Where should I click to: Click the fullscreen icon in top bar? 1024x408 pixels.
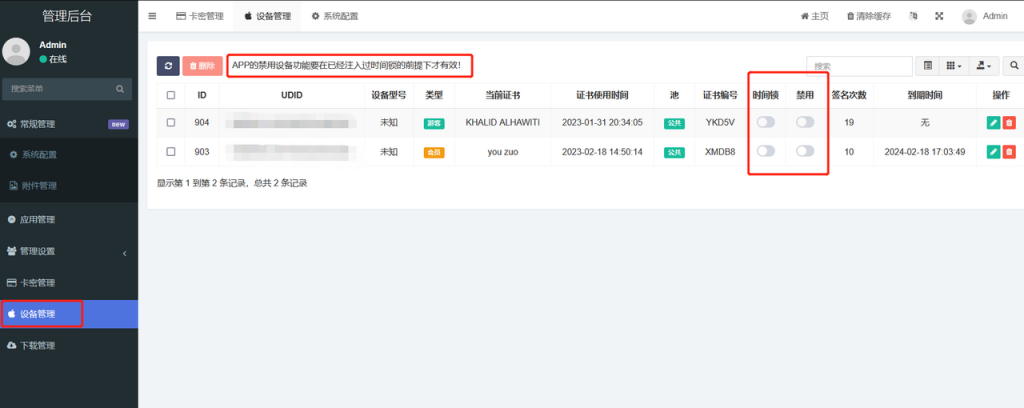point(939,16)
